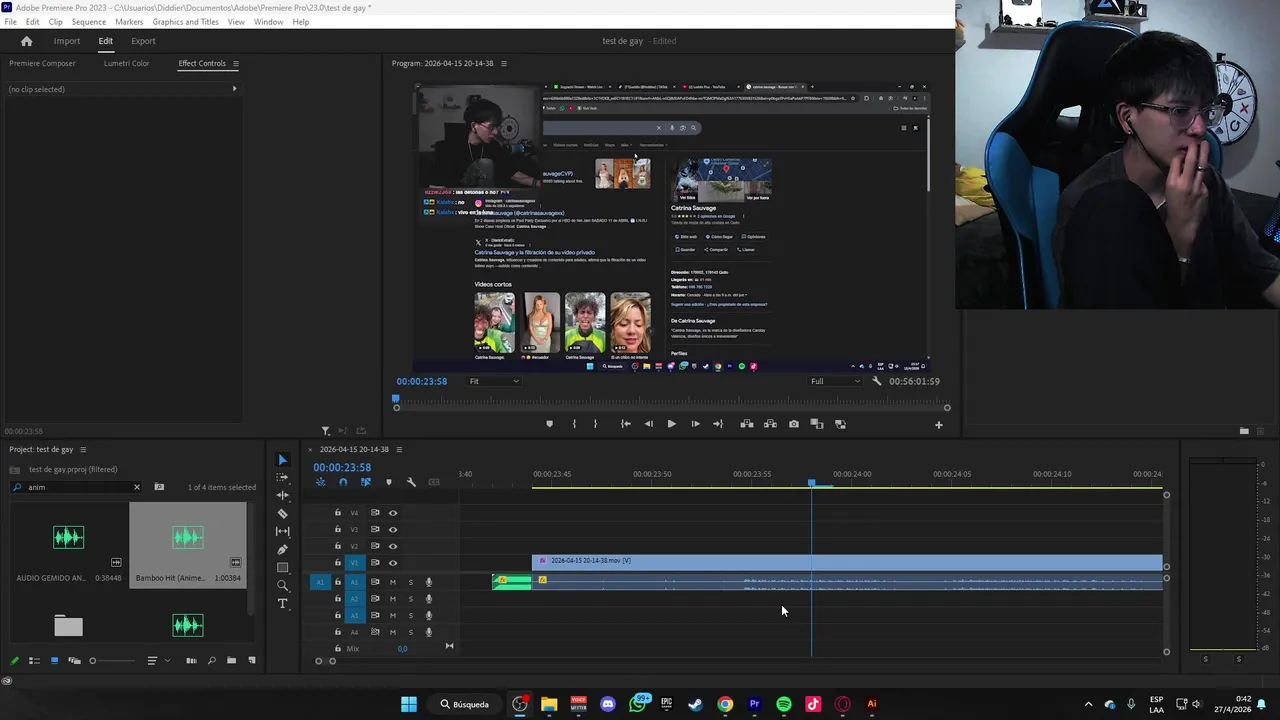Select AUDIO GEMIDO AN... audio thumbnail
This screenshot has width=1280, height=720.
pos(69,538)
